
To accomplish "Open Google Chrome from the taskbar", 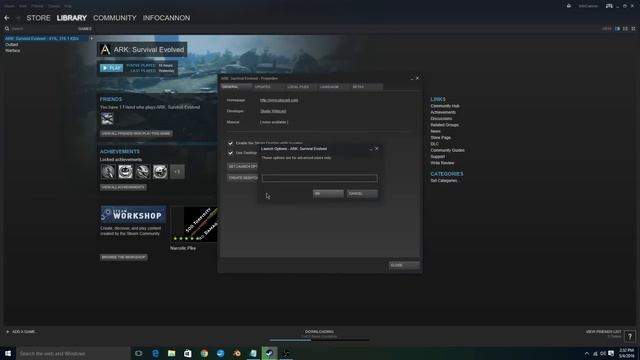I will click(204, 353).
